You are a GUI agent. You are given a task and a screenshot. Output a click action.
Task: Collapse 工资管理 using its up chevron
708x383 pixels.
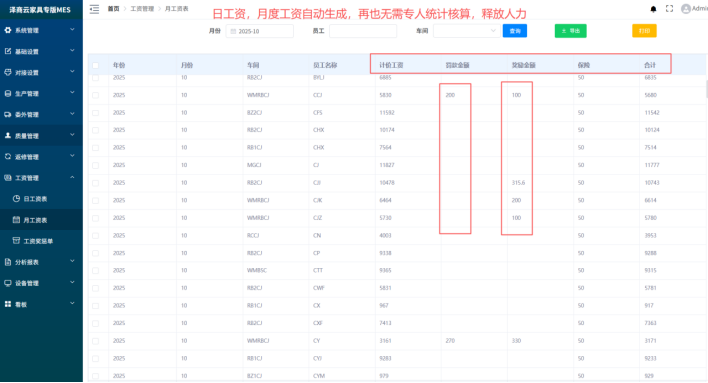pos(72,177)
